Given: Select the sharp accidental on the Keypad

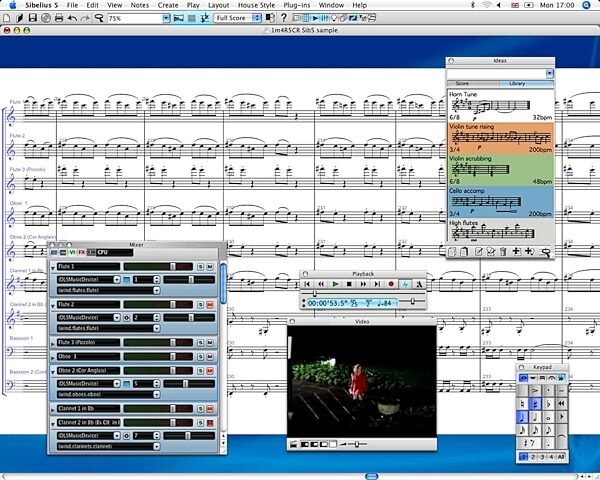Looking at the screenshot, I should click(535, 403).
